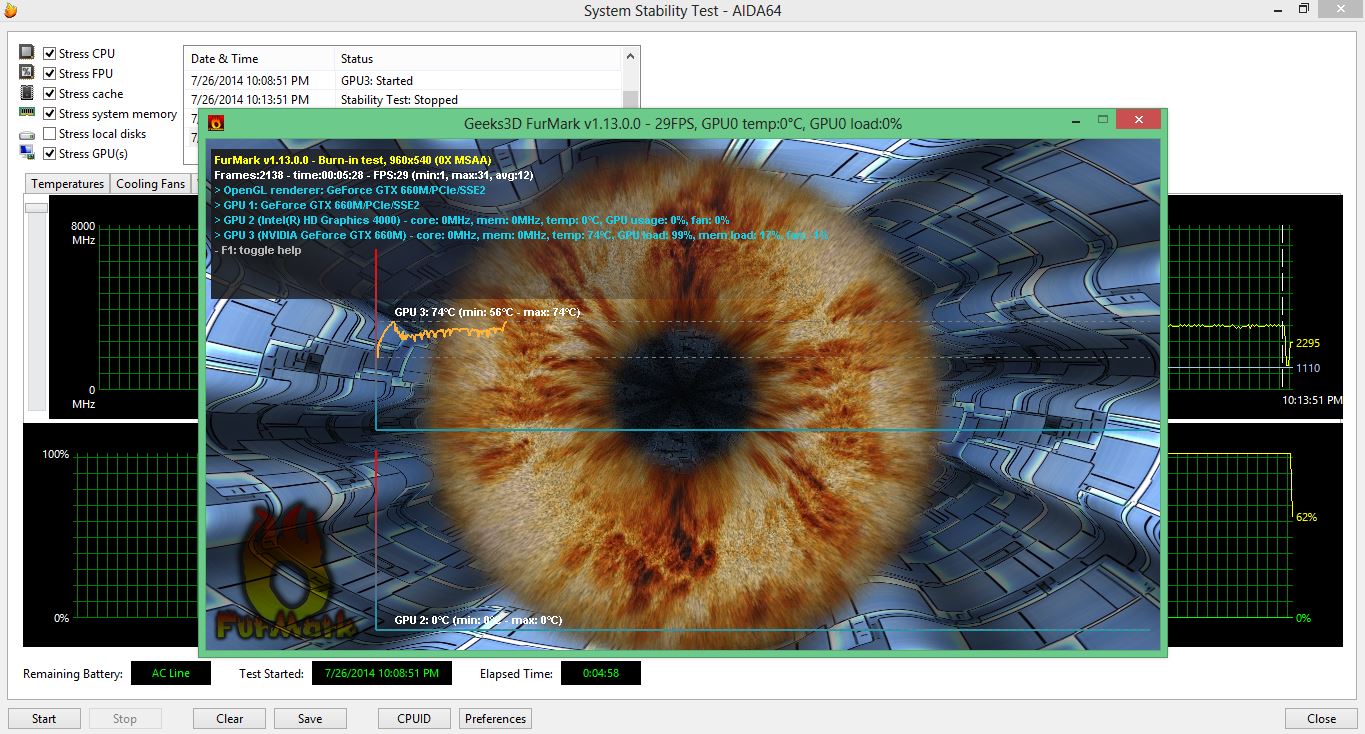This screenshot has width=1365, height=734.
Task: Open AIDA64 Preferences
Action: tap(495, 718)
